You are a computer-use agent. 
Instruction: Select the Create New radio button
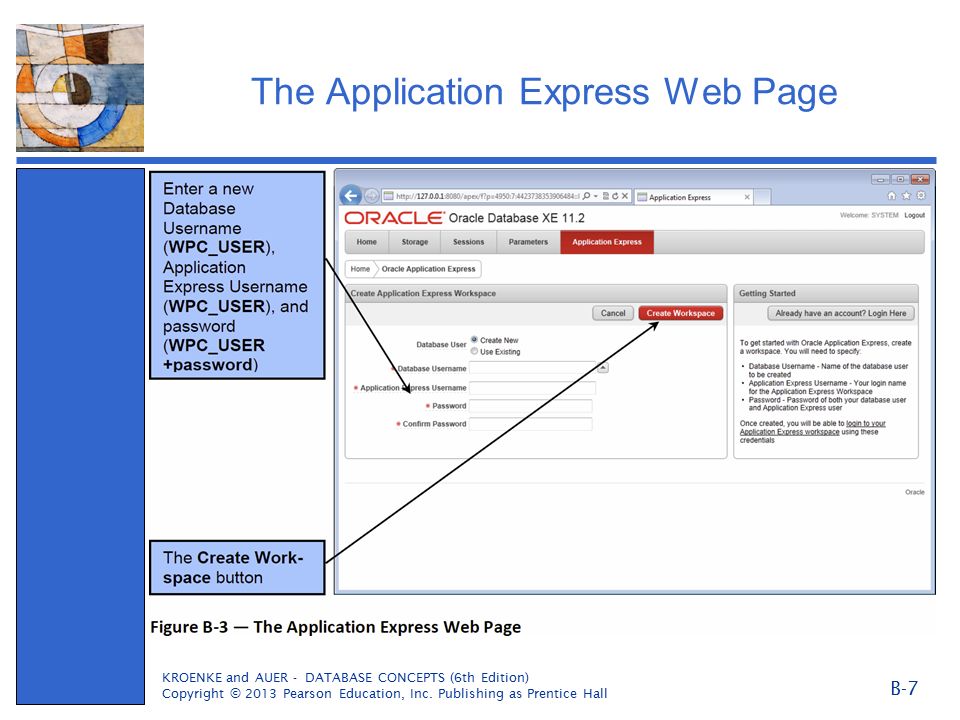[474, 339]
